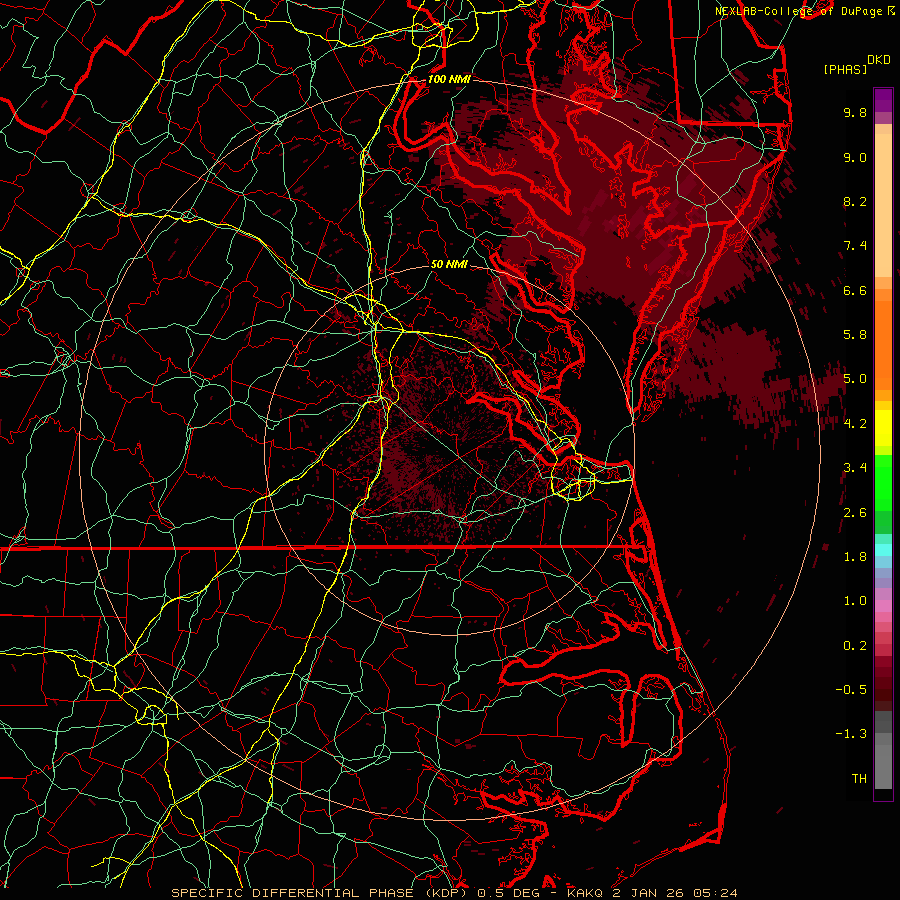Select the 4.2 legend value
Image resolution: width=900 pixels, height=900 pixels.
855,424
